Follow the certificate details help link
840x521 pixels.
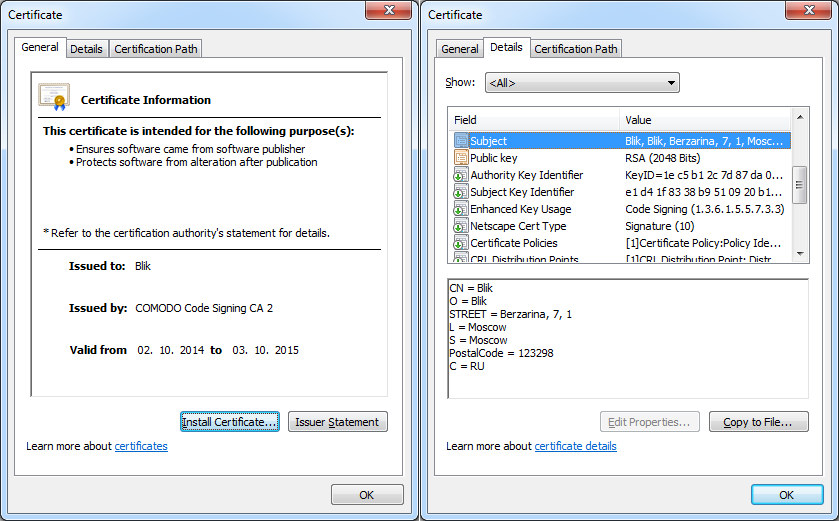(x=575, y=446)
